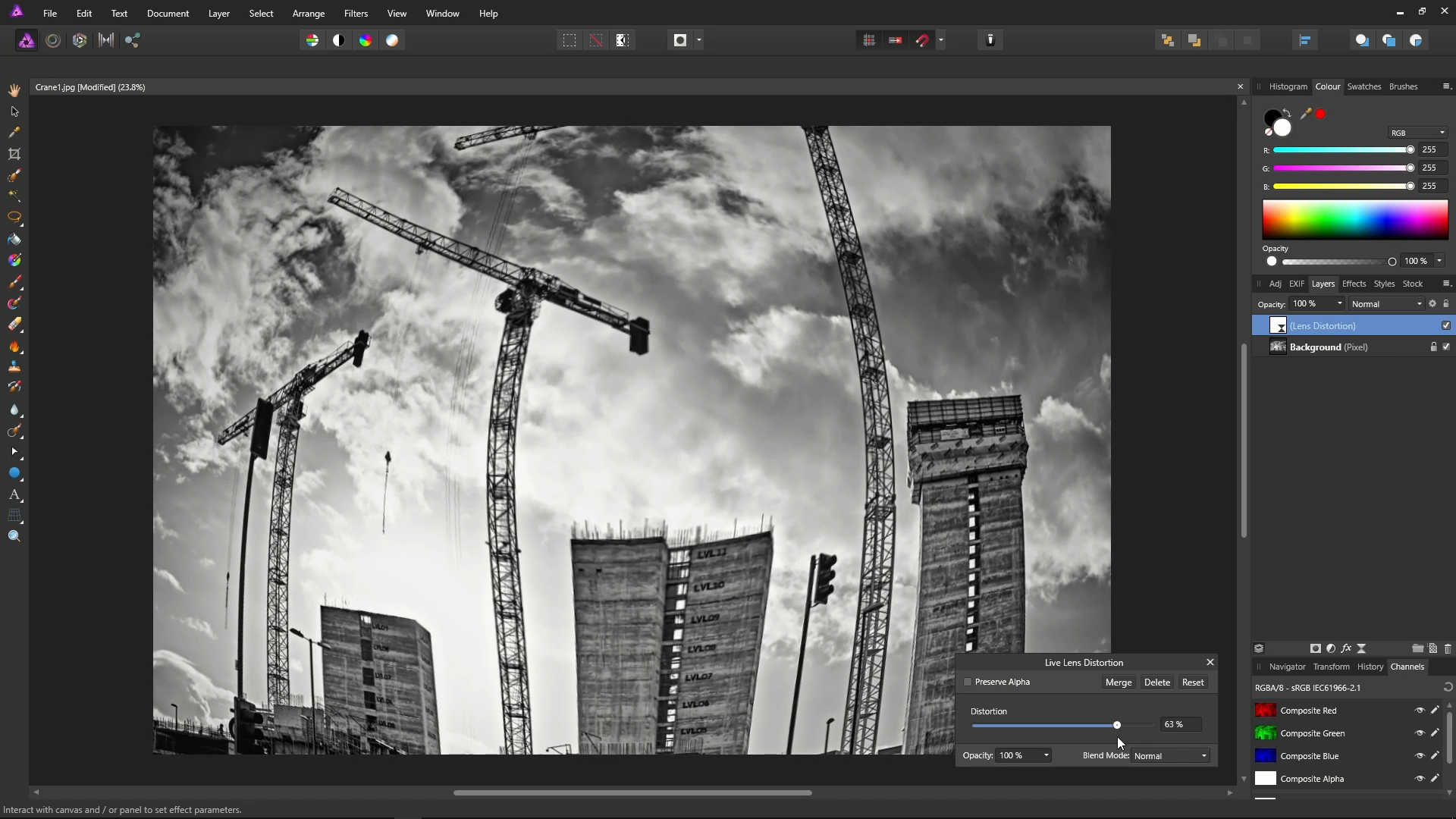Click the Assistant options icon

pos(990,40)
